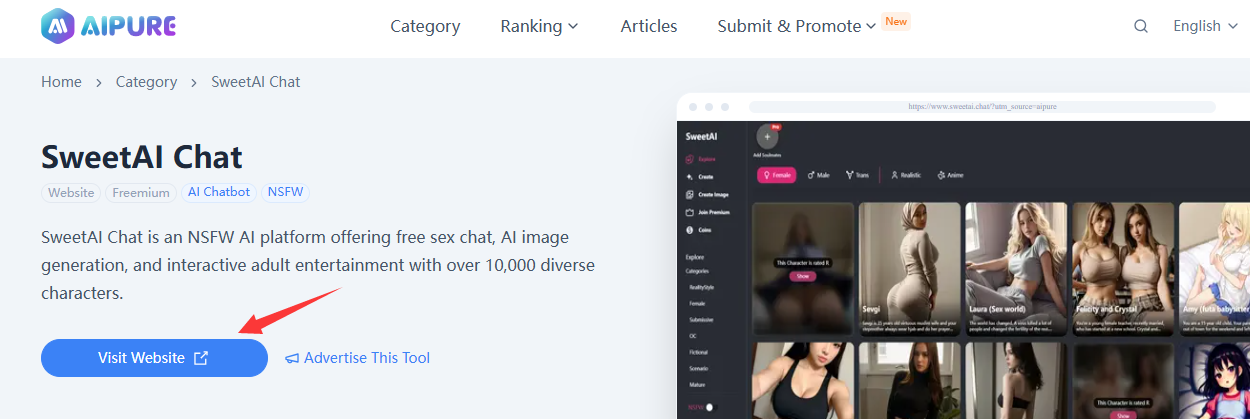1250x420 pixels.
Task: Click the Visit Website button
Action: point(154,358)
